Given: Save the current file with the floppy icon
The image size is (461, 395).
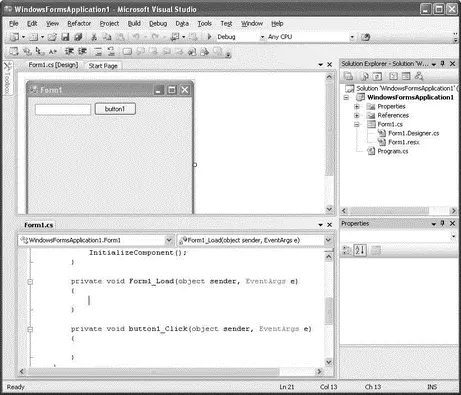Looking at the screenshot, I should click(x=65, y=37).
